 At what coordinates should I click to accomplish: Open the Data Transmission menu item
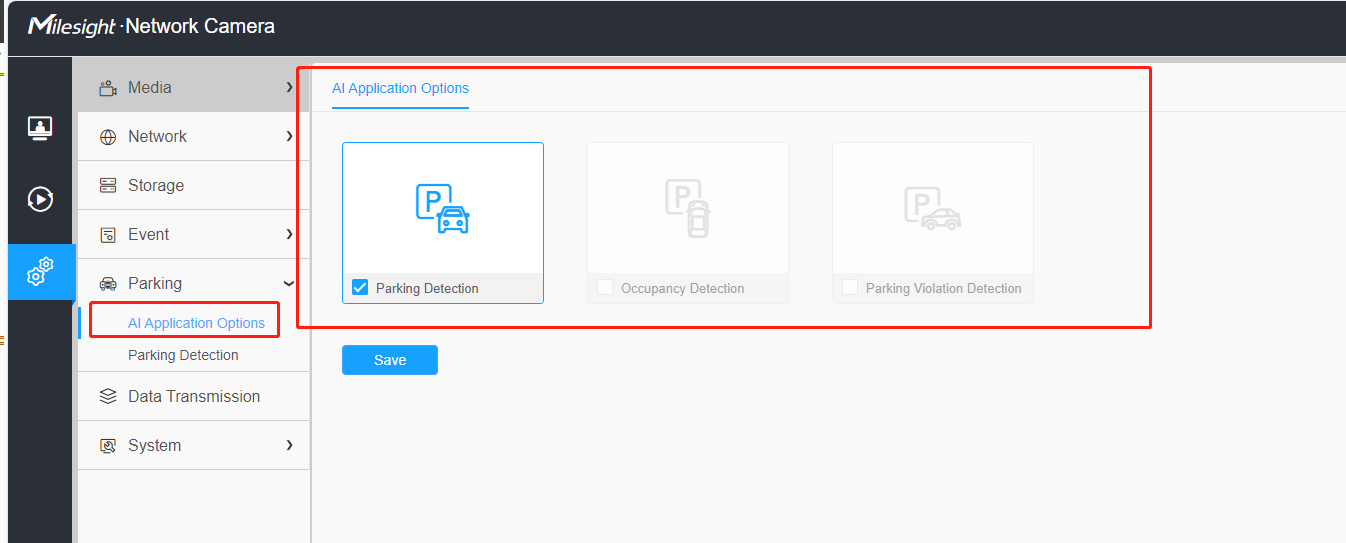194,397
